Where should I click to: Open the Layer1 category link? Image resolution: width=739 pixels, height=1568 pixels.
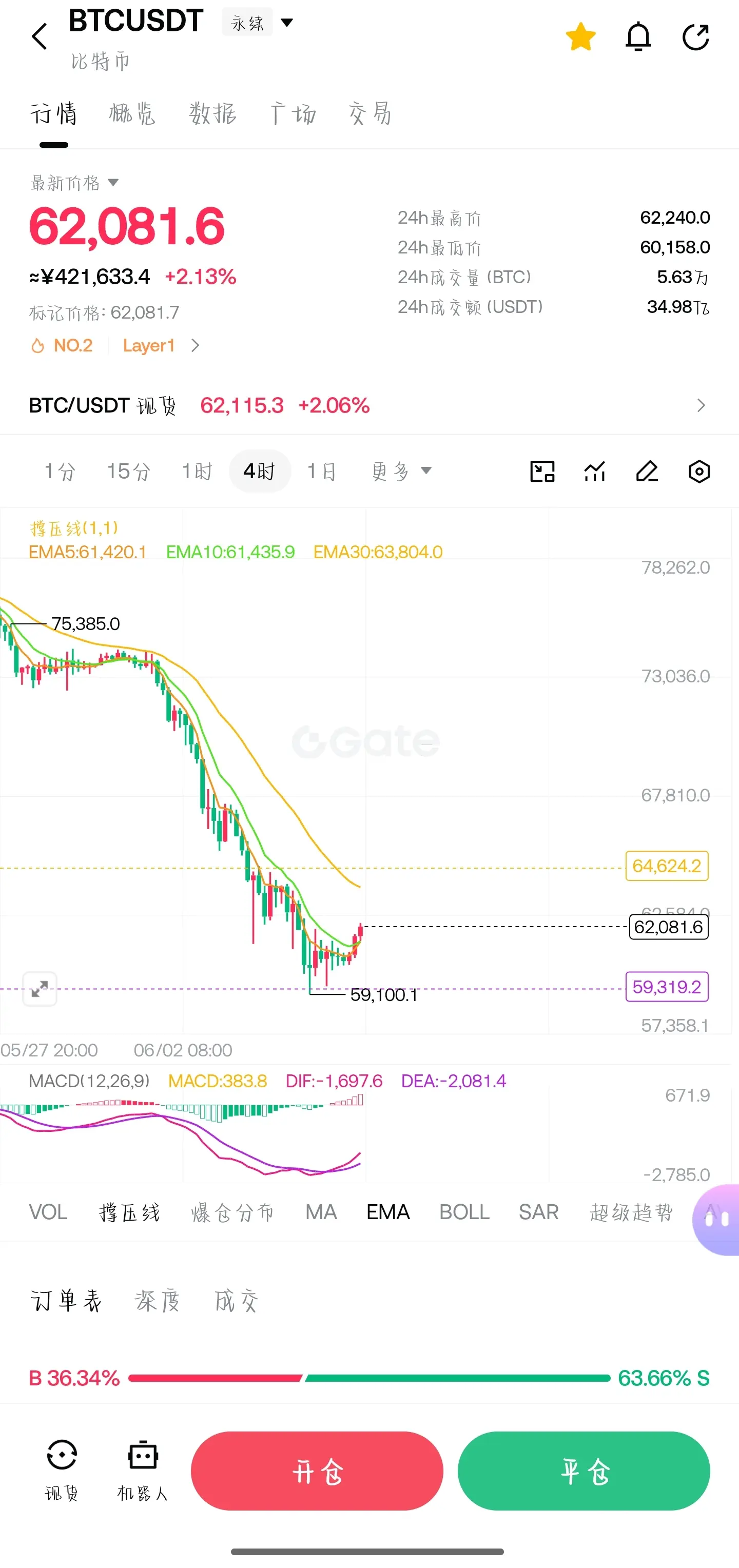click(x=149, y=346)
